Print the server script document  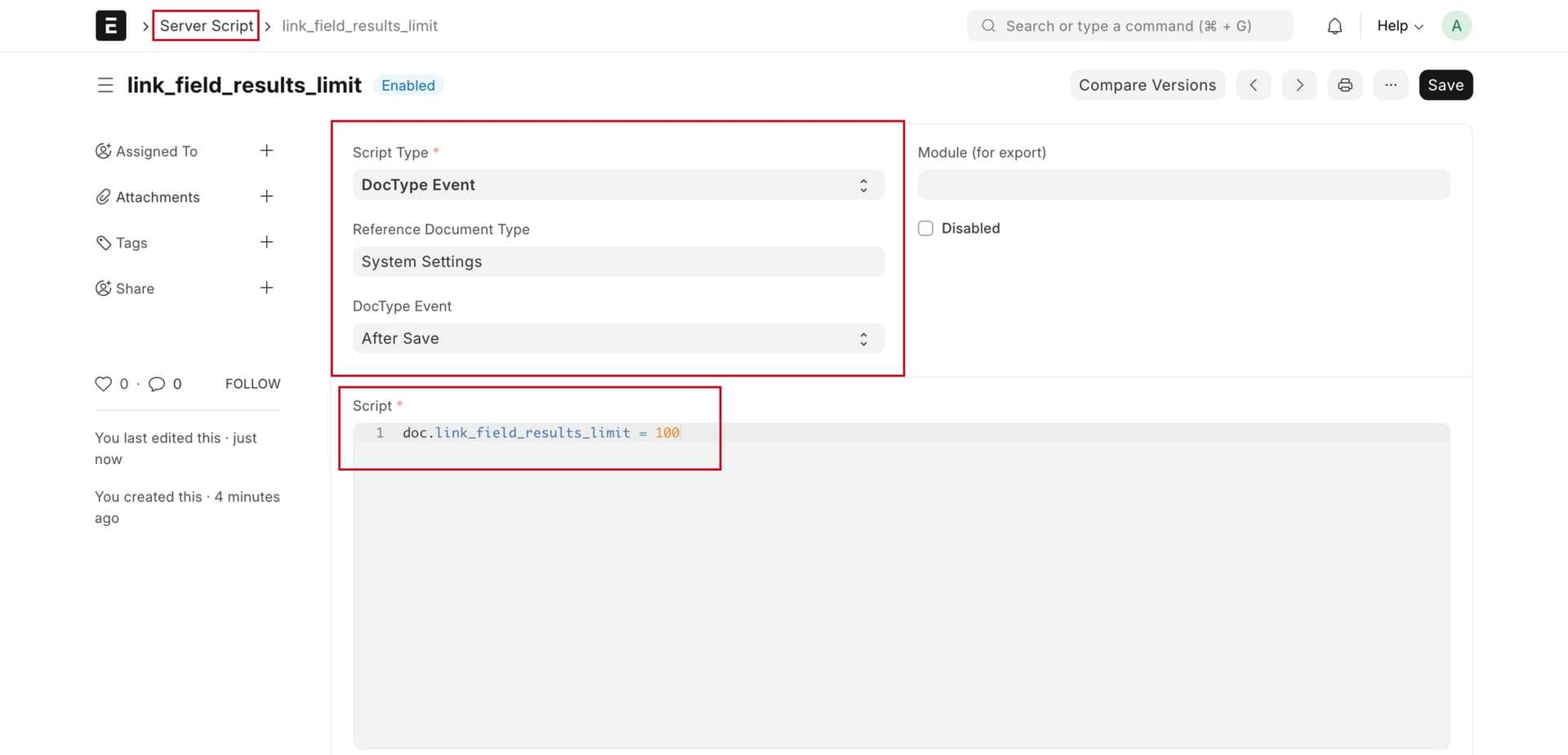[x=1345, y=85]
